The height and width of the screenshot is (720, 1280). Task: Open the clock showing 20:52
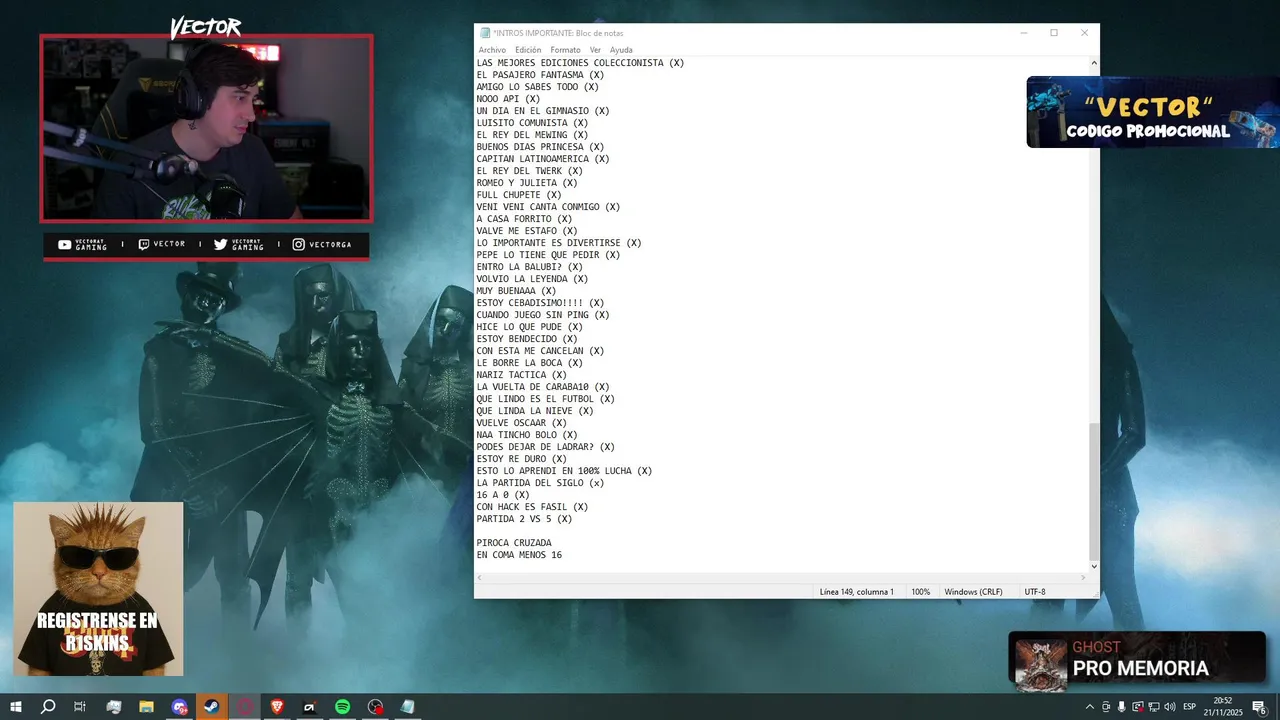pos(1223,707)
